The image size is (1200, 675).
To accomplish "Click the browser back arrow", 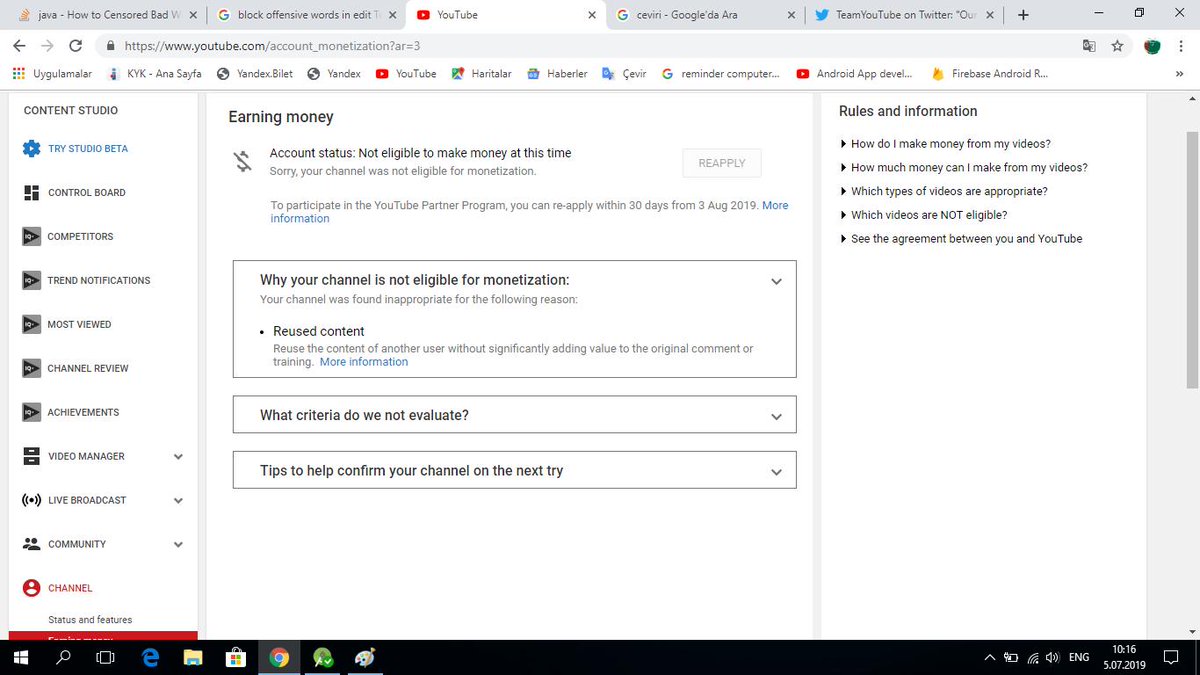I will click(20, 46).
